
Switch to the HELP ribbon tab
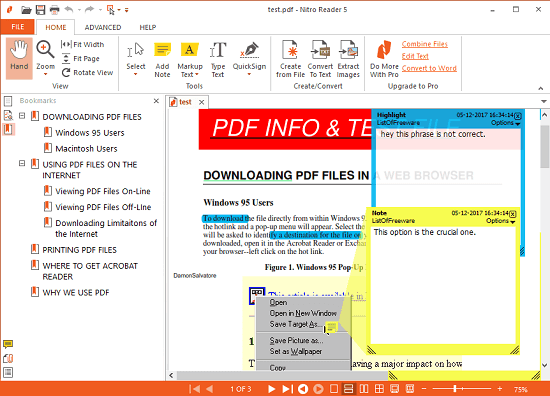(148, 27)
